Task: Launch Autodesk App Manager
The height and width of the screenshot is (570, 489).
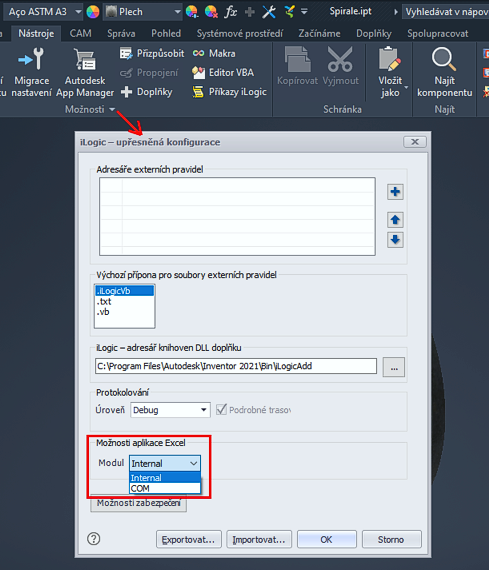Action: click(85, 72)
